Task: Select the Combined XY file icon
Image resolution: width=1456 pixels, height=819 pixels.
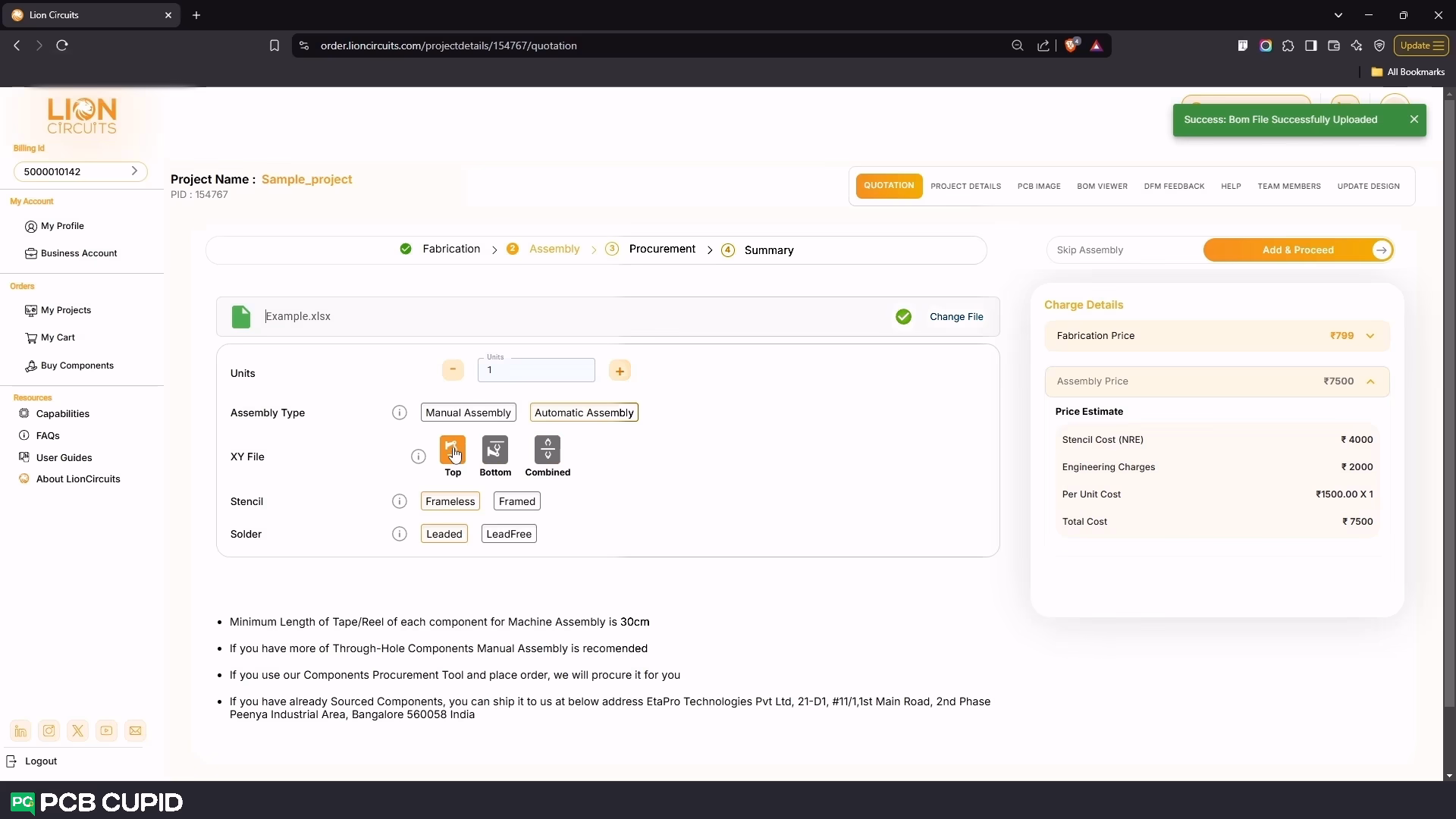Action: (x=547, y=450)
